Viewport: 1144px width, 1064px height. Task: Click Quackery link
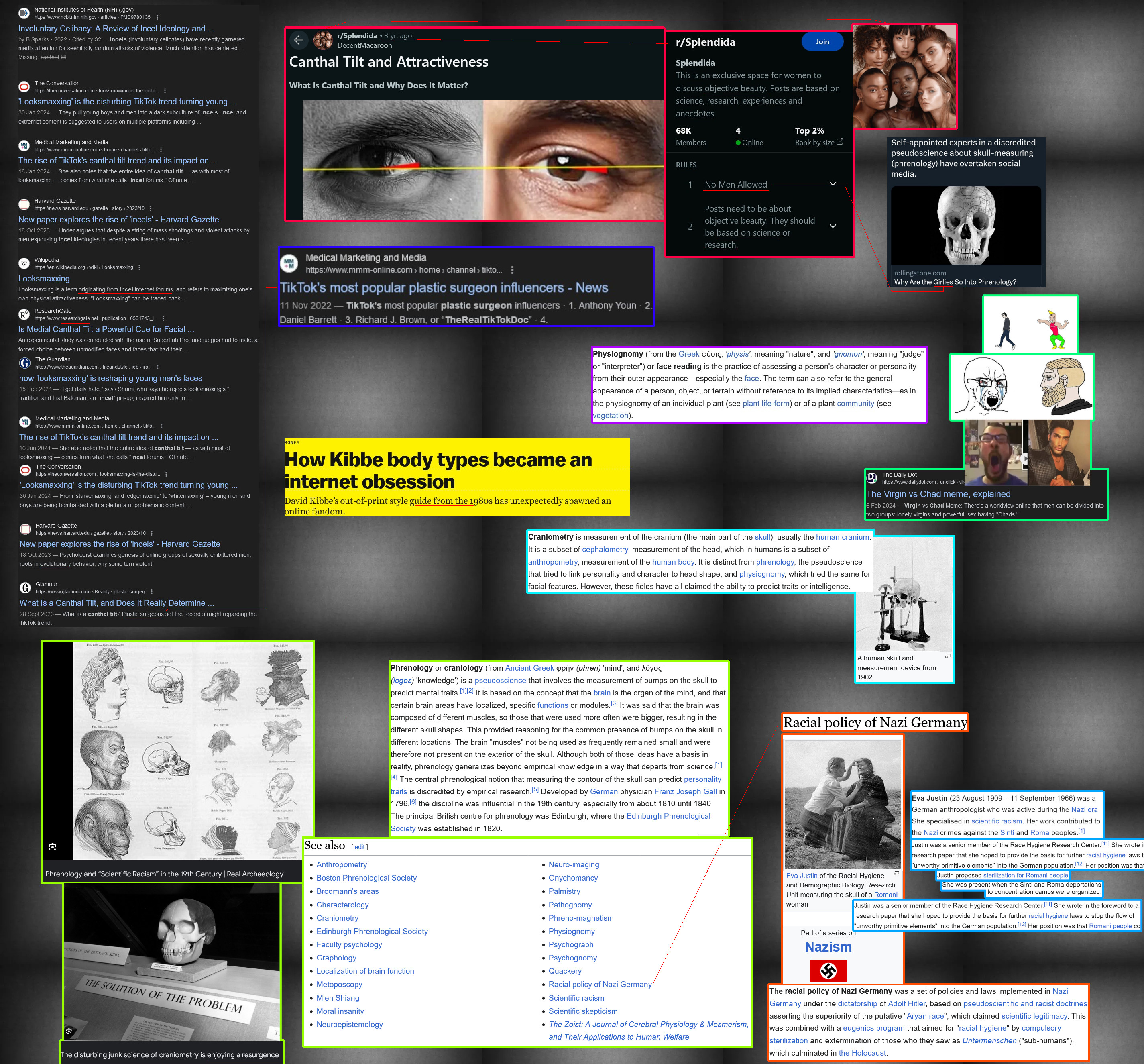[x=564, y=971]
